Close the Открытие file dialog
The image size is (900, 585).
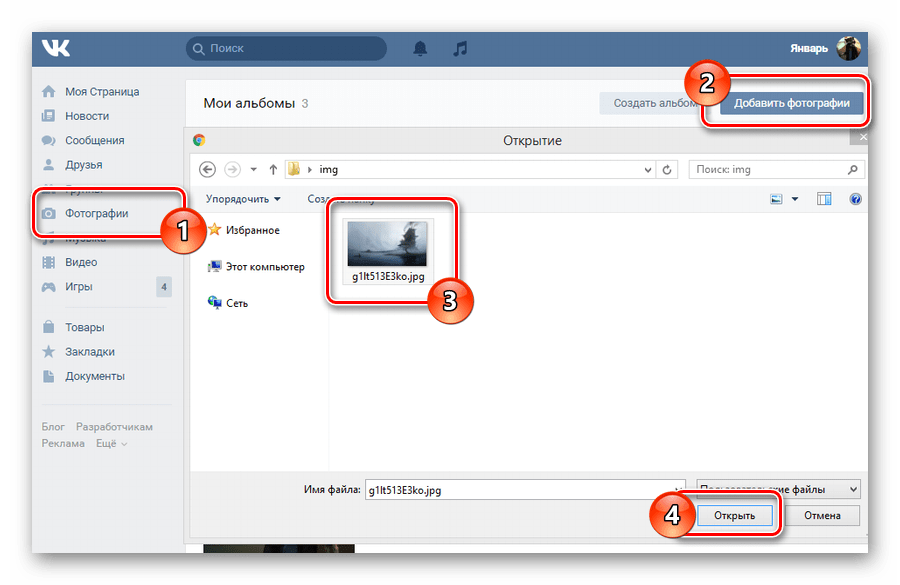click(863, 137)
